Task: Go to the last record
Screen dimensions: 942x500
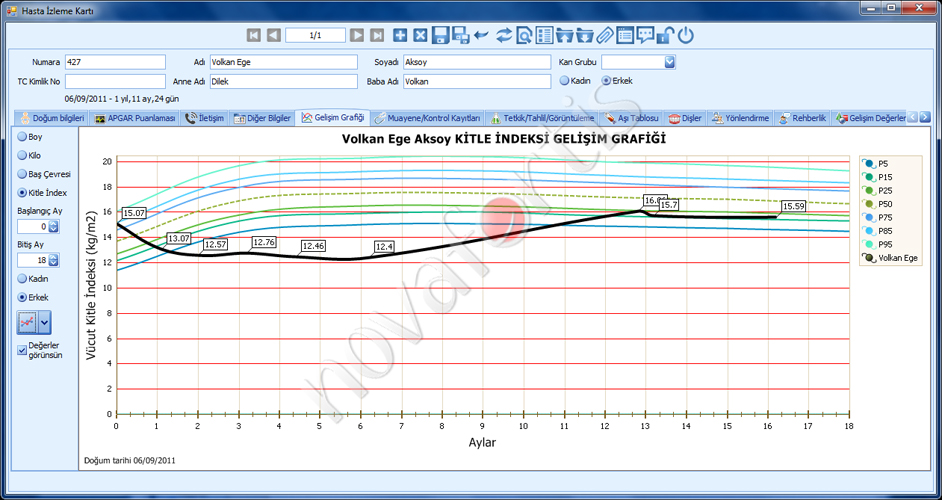Action: point(377,35)
